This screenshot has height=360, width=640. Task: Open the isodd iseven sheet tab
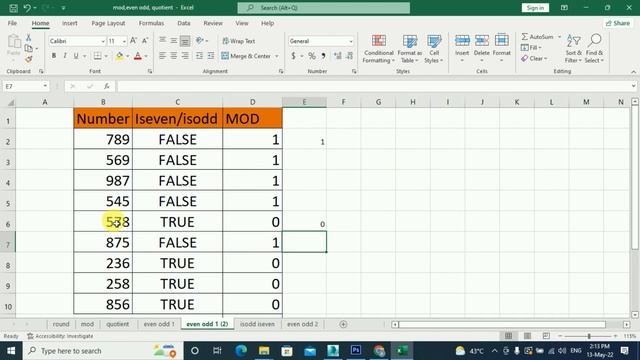click(x=257, y=324)
